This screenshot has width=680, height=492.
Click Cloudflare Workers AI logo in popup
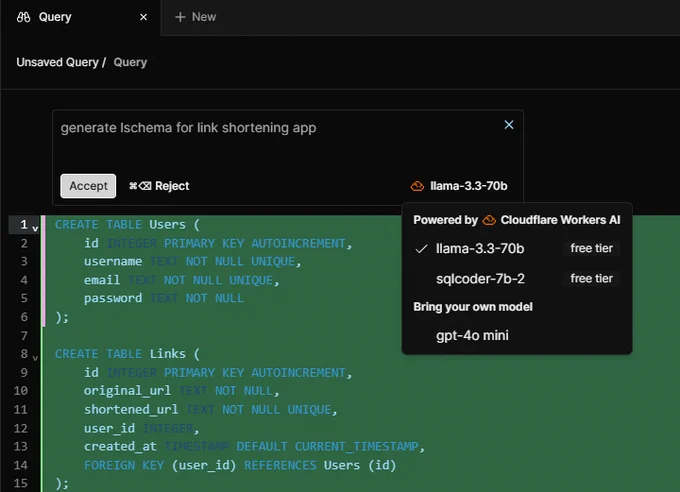pyautogui.click(x=489, y=220)
